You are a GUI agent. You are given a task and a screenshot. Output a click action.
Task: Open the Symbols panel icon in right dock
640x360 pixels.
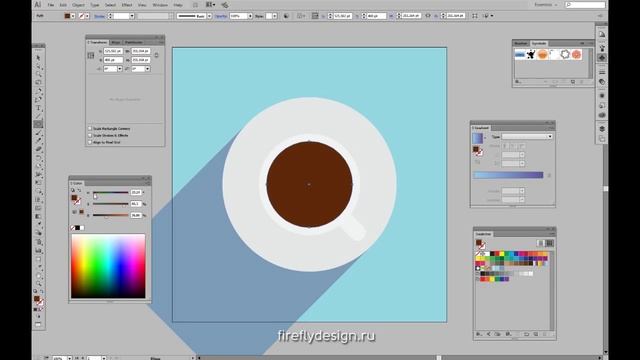pyautogui.click(x=602, y=58)
